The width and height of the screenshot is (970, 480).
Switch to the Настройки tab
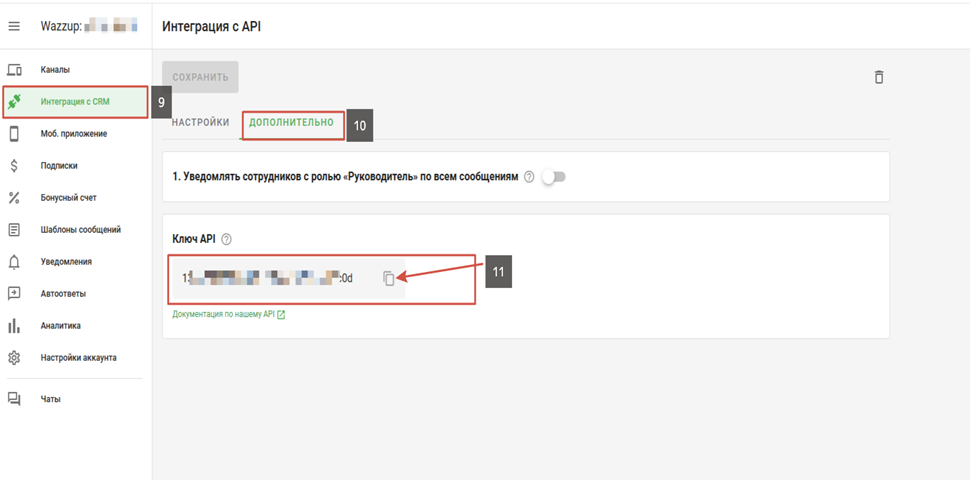coord(201,122)
